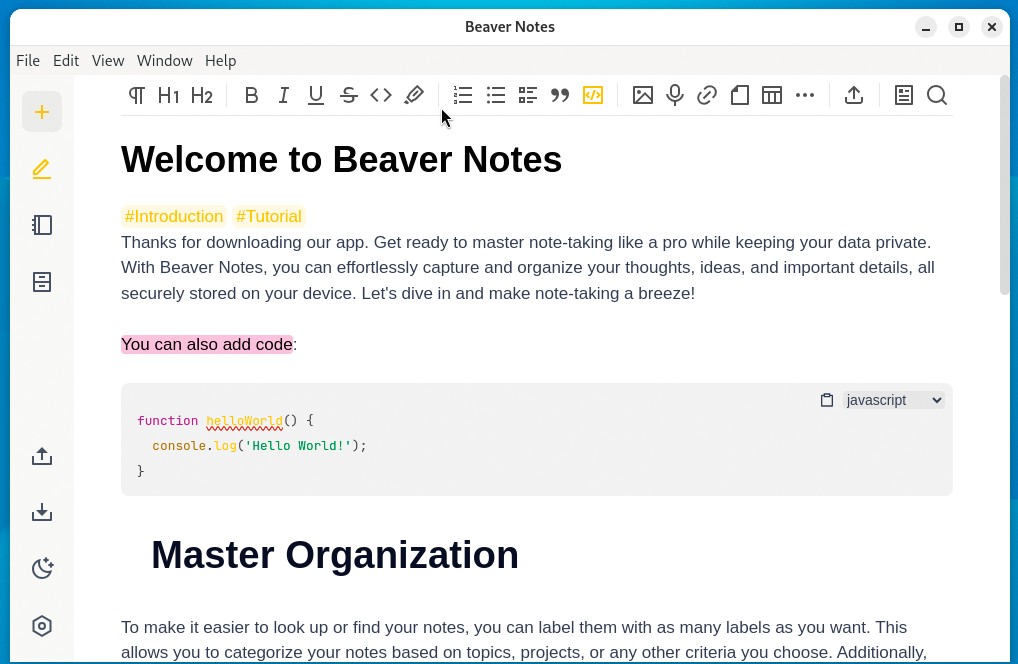Click the console.log line in code block
The image size is (1018, 664).
click(260, 446)
